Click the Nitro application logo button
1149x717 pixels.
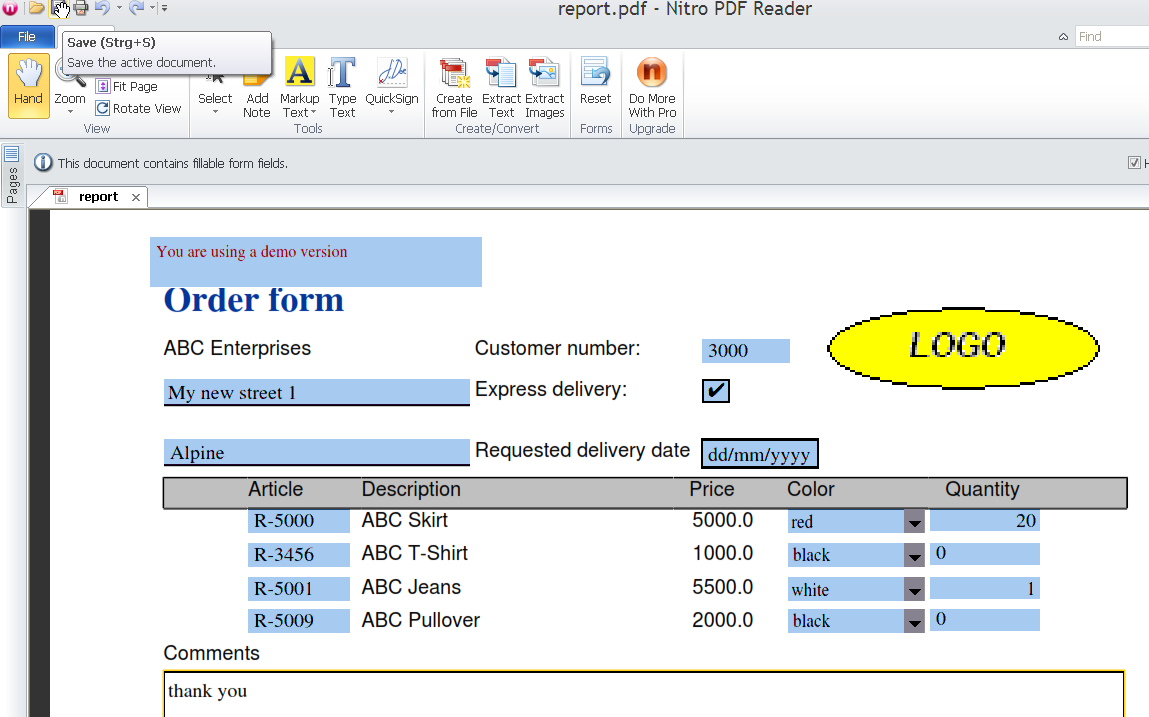[x=10, y=8]
